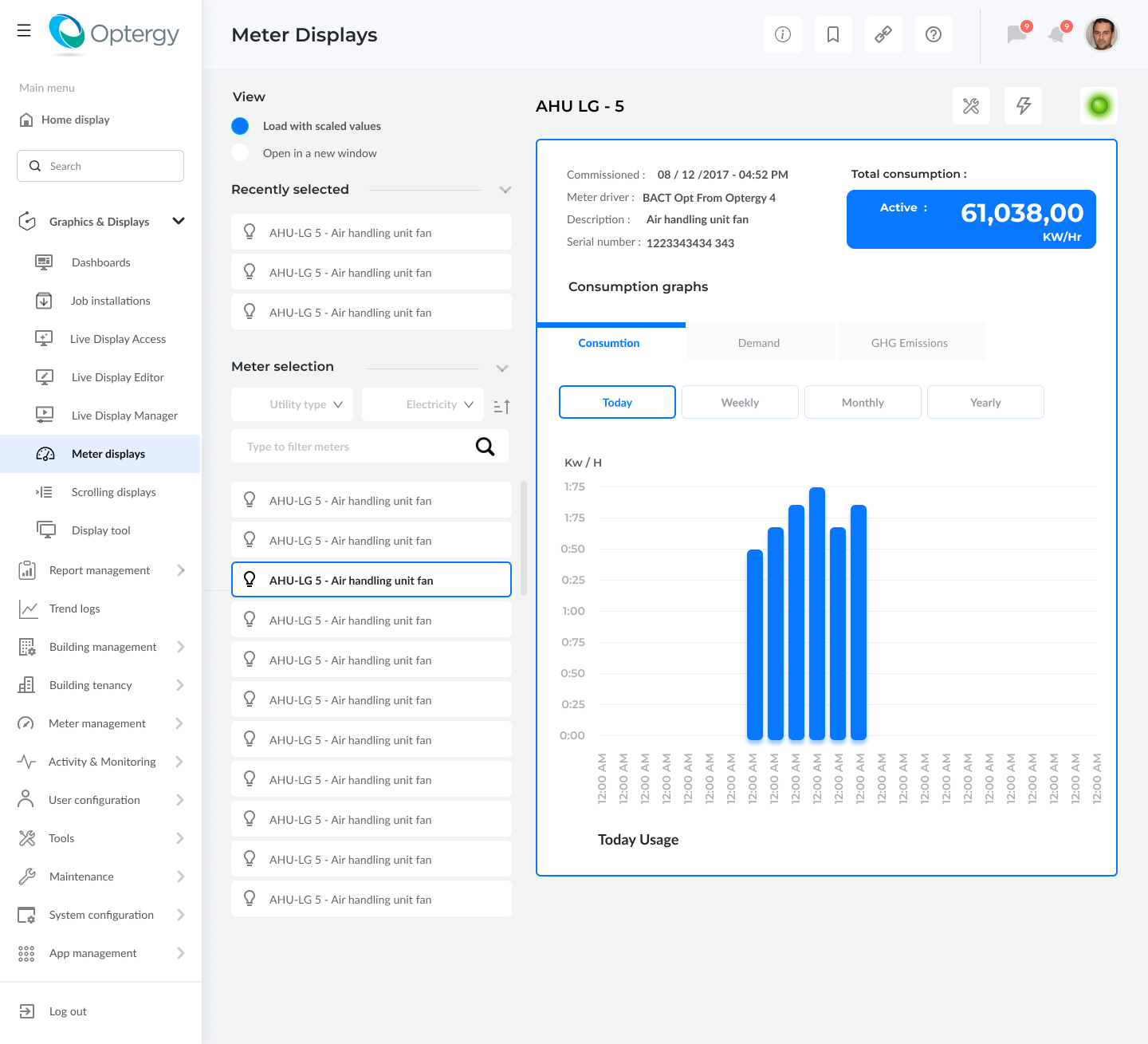Open Live Display Access
The image size is (1148, 1044).
tap(118, 339)
